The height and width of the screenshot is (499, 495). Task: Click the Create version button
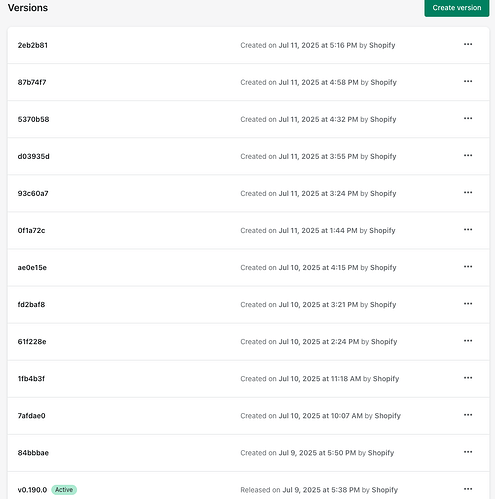457,8
